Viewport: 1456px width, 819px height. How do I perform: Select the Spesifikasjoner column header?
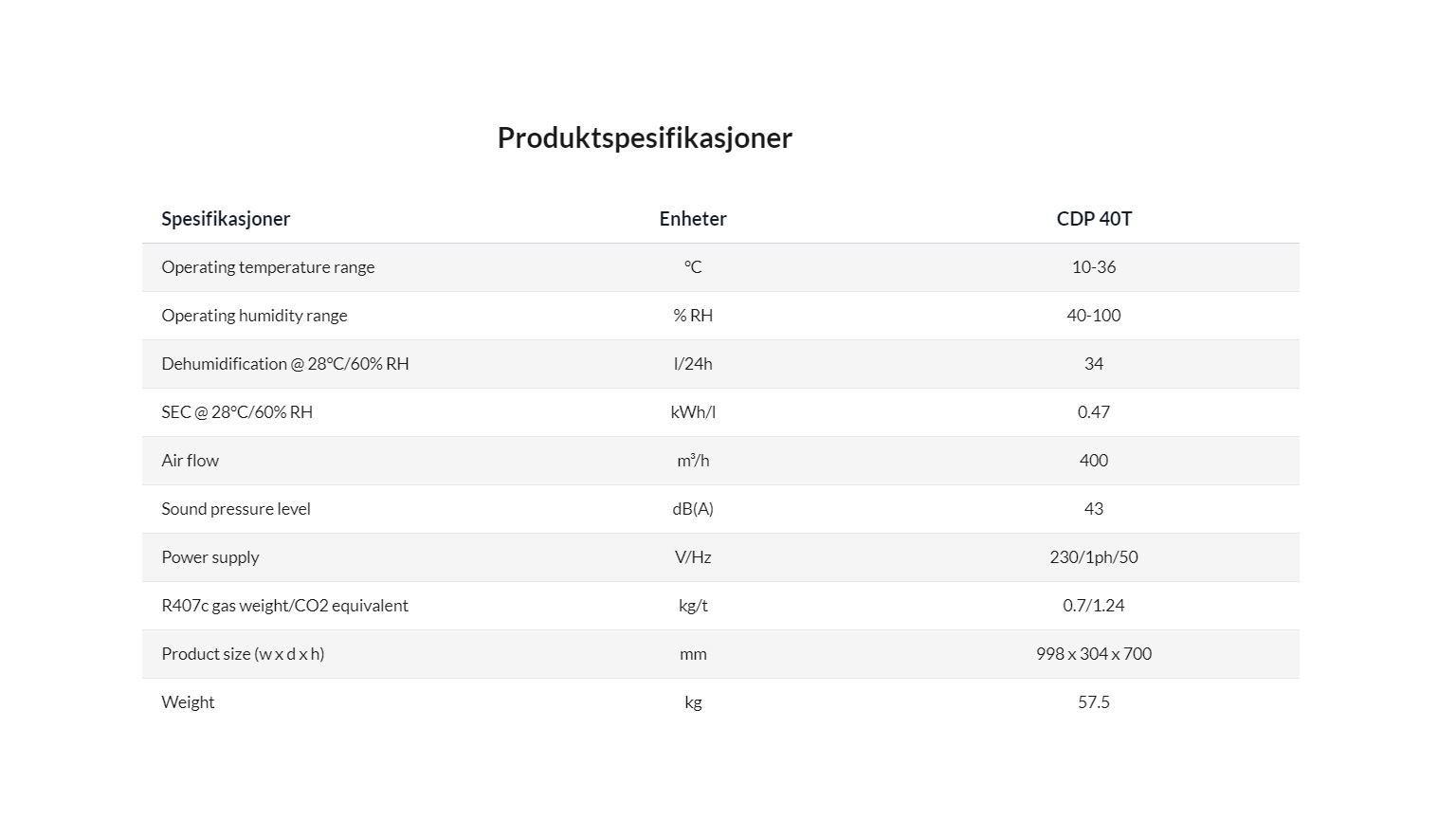click(226, 219)
